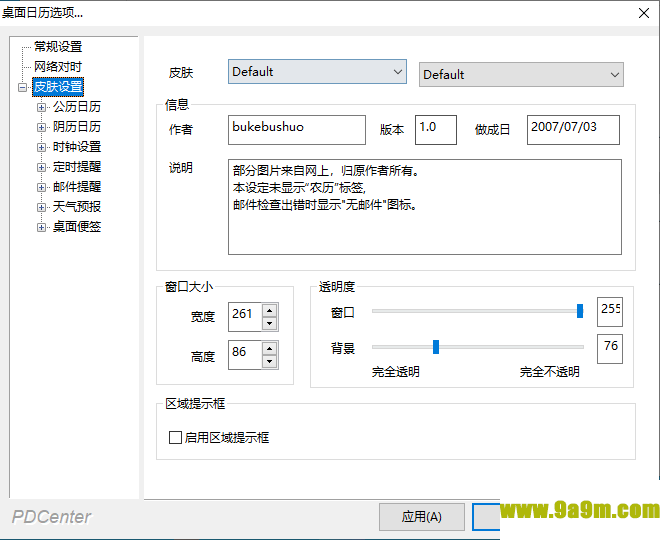
Task: Select the 皮肤设置 tree node
Action: coord(58,87)
